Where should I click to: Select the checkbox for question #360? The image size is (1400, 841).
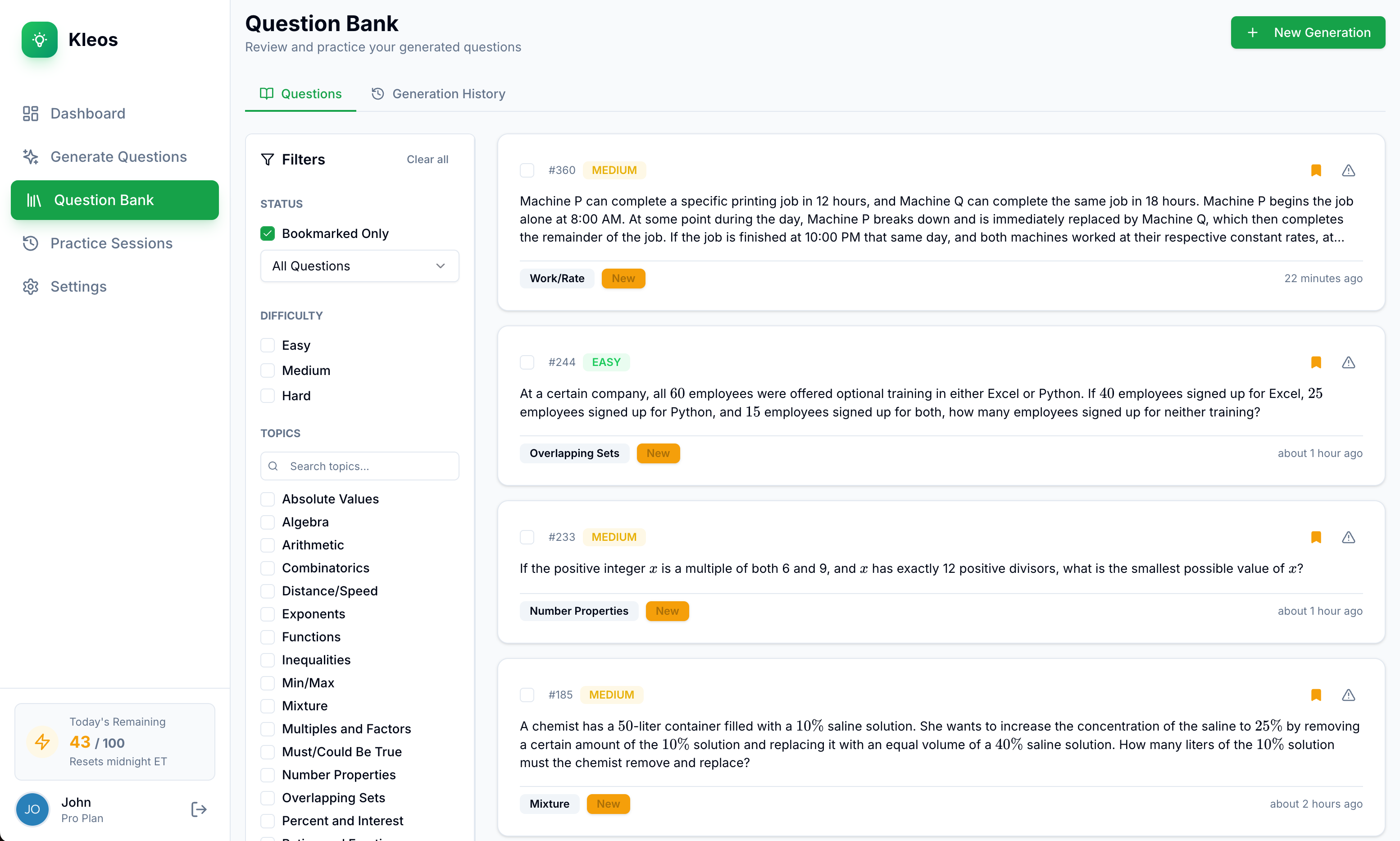point(527,170)
